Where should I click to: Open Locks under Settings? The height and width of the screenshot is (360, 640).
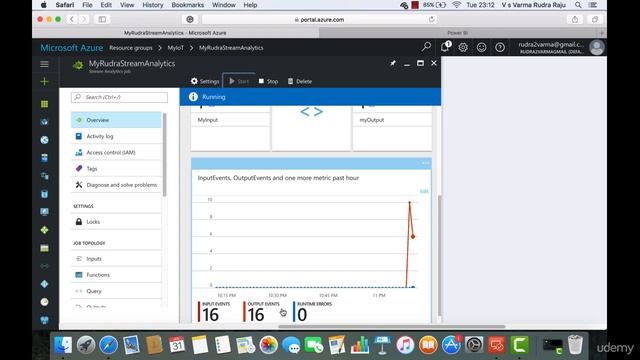[x=116, y=222]
